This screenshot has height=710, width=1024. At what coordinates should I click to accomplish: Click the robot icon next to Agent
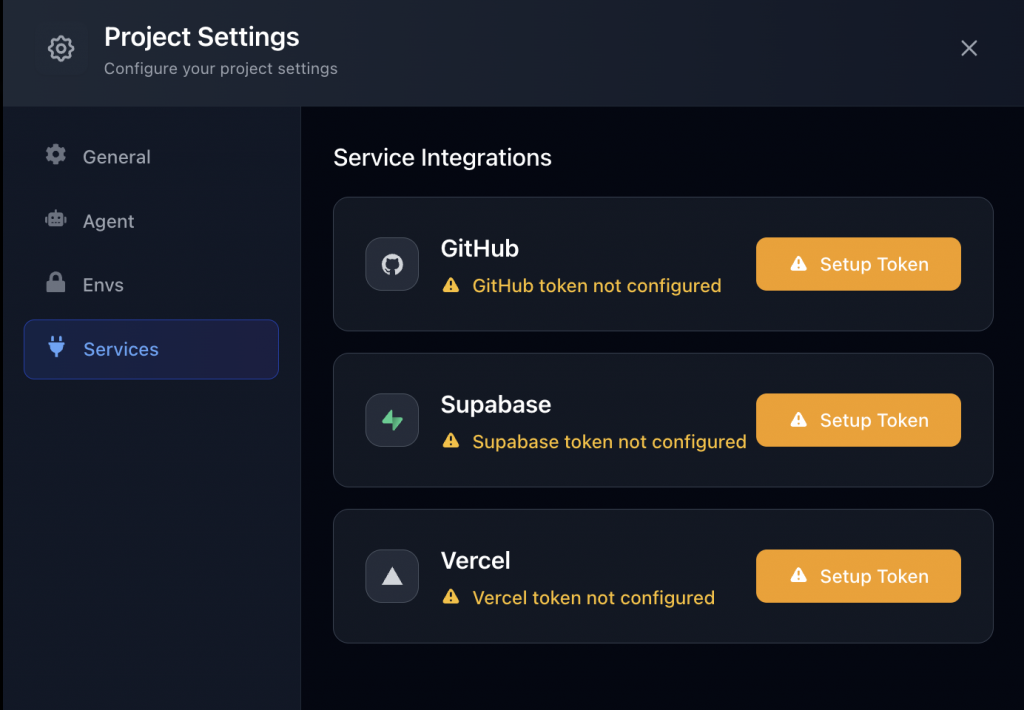(56, 220)
